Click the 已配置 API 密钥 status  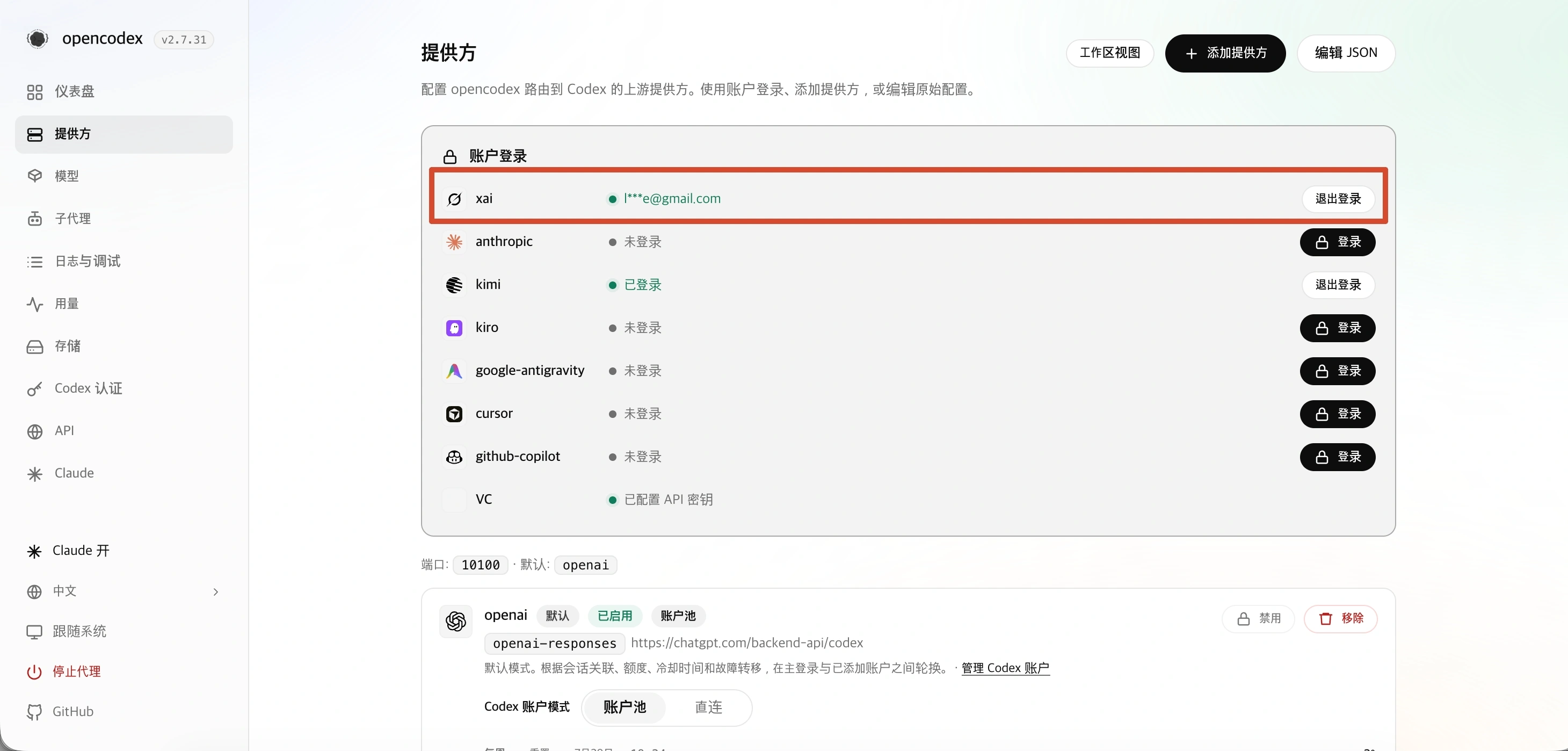coord(669,500)
